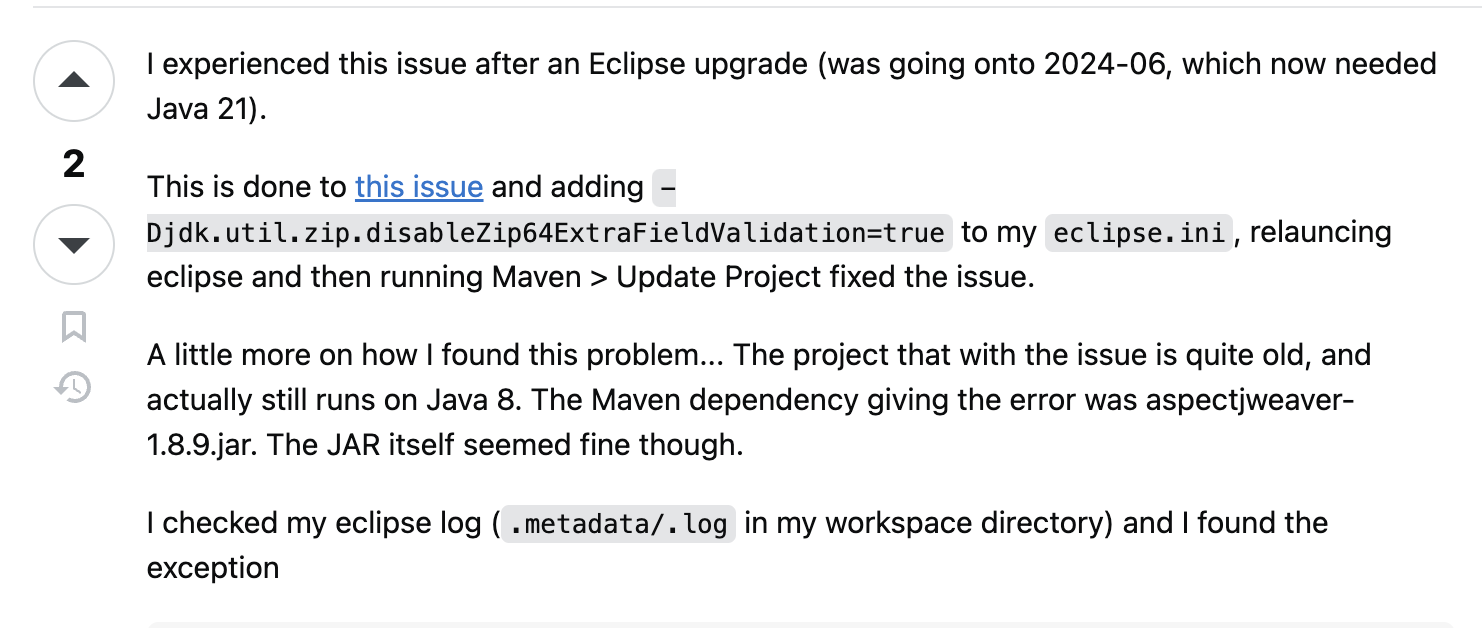This screenshot has width=1482, height=628.
Task: Upvote this answer with the up arrow
Action: click(74, 81)
